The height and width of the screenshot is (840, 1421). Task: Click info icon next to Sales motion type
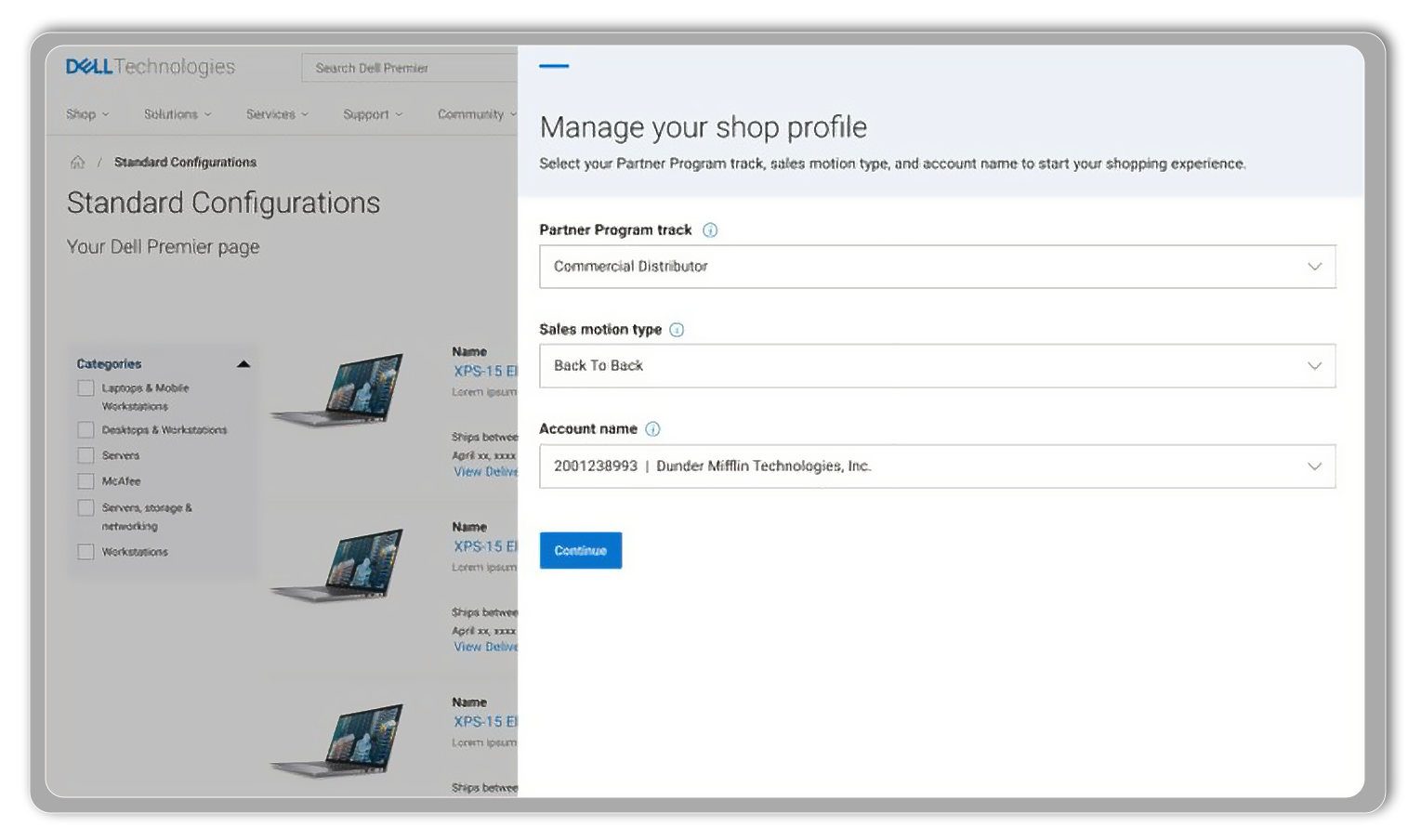677,330
